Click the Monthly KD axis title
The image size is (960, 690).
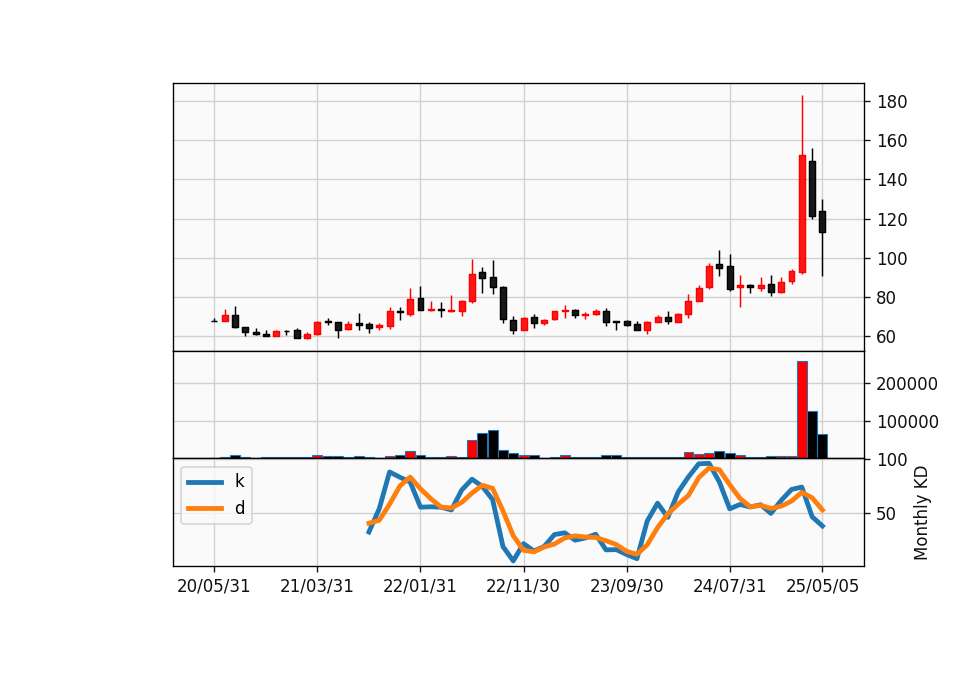tap(921, 513)
